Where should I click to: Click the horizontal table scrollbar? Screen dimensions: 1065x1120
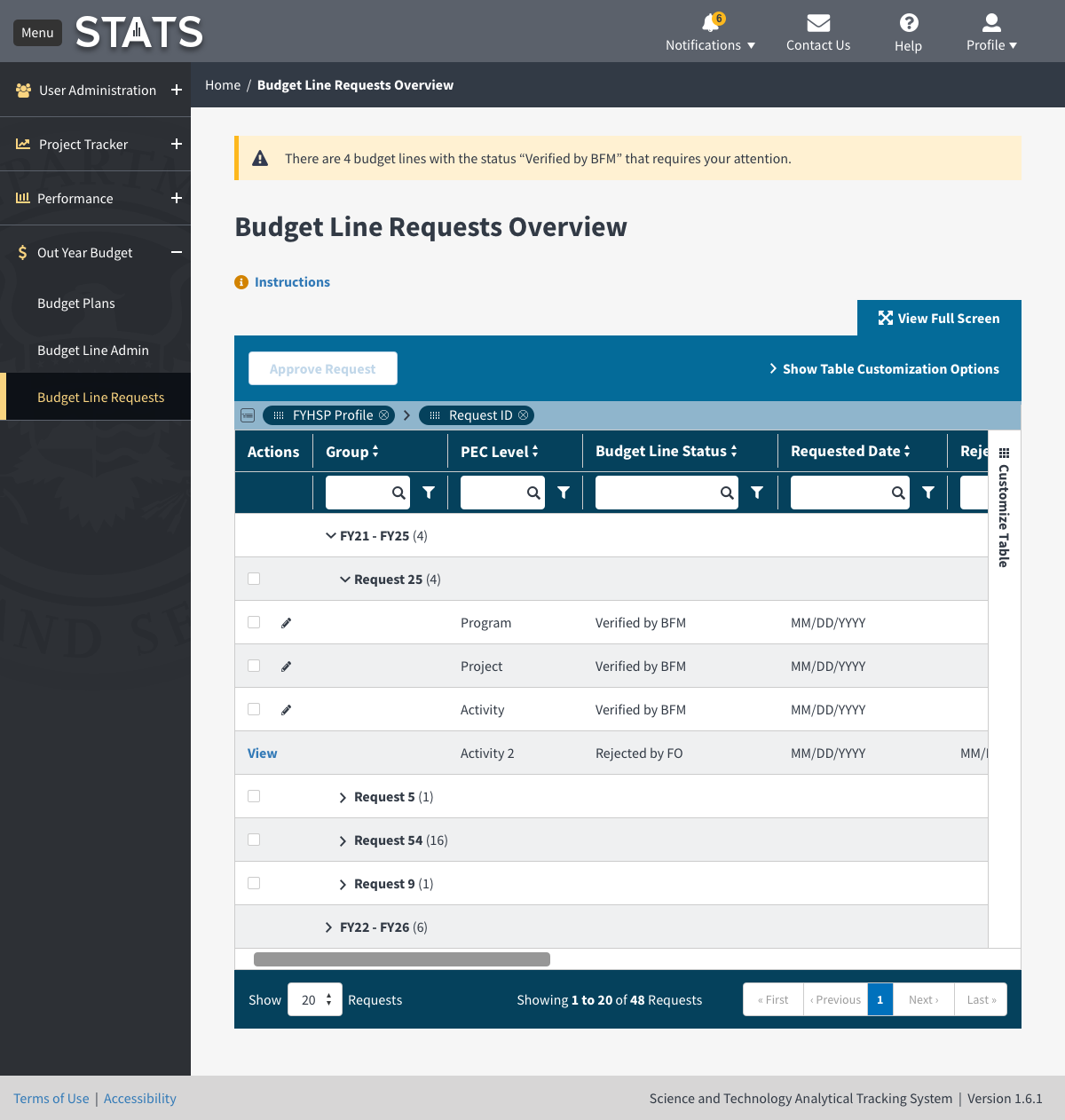click(x=401, y=959)
